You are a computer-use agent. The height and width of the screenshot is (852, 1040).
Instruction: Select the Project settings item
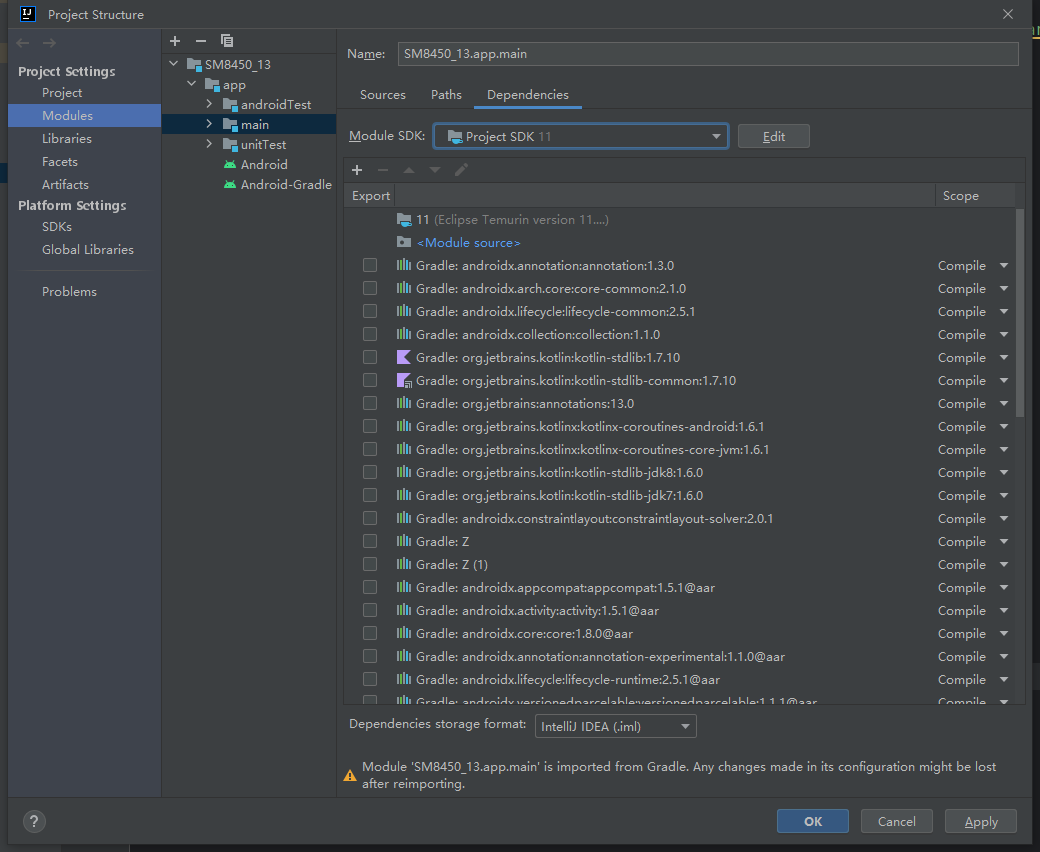[x=62, y=93]
